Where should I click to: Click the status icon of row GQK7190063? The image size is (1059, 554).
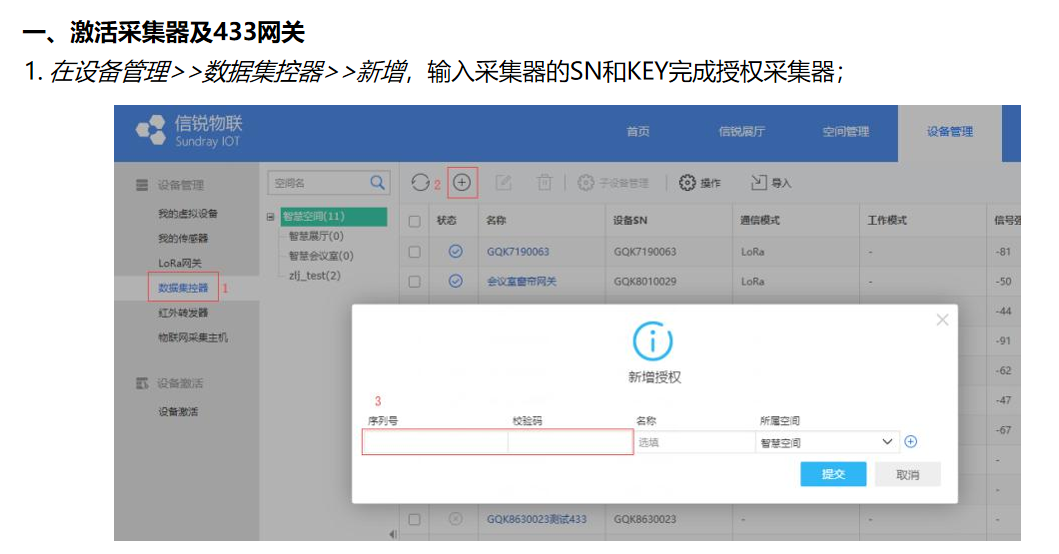pos(456,251)
